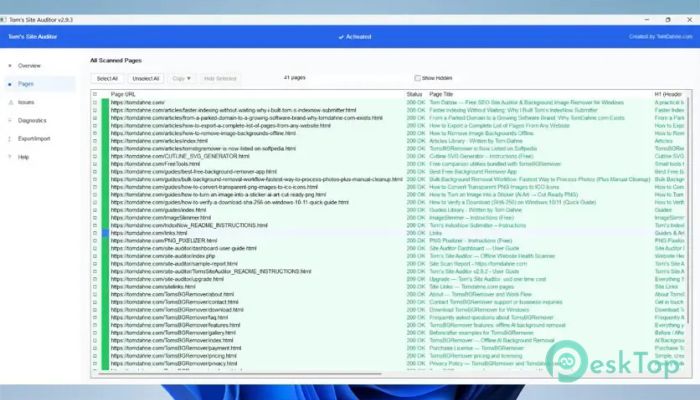Select the TomsBGRemover/contact.html URL
The width and height of the screenshot is (700, 400).
click(x=175, y=302)
